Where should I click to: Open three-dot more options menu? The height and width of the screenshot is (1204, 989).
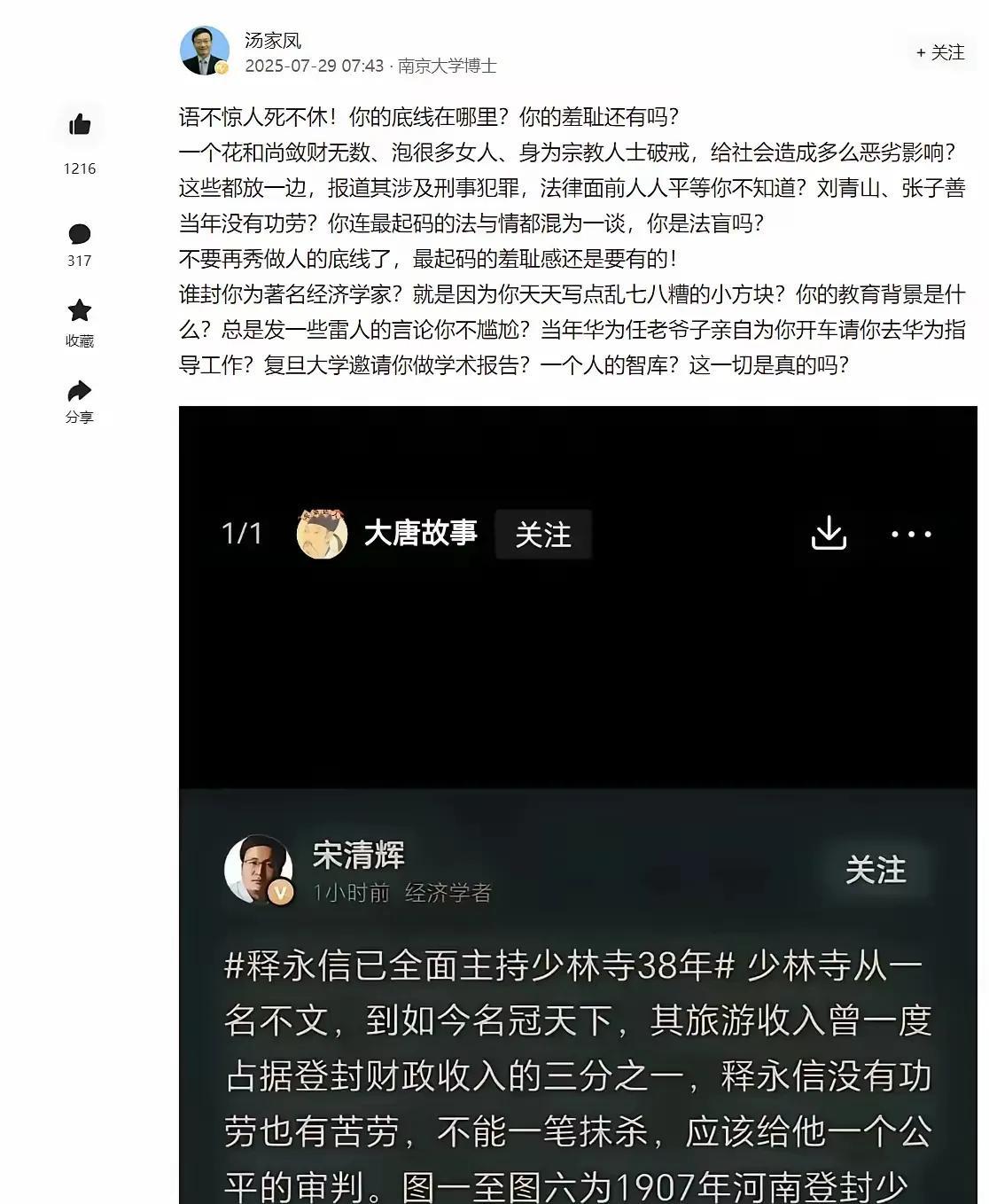(911, 534)
